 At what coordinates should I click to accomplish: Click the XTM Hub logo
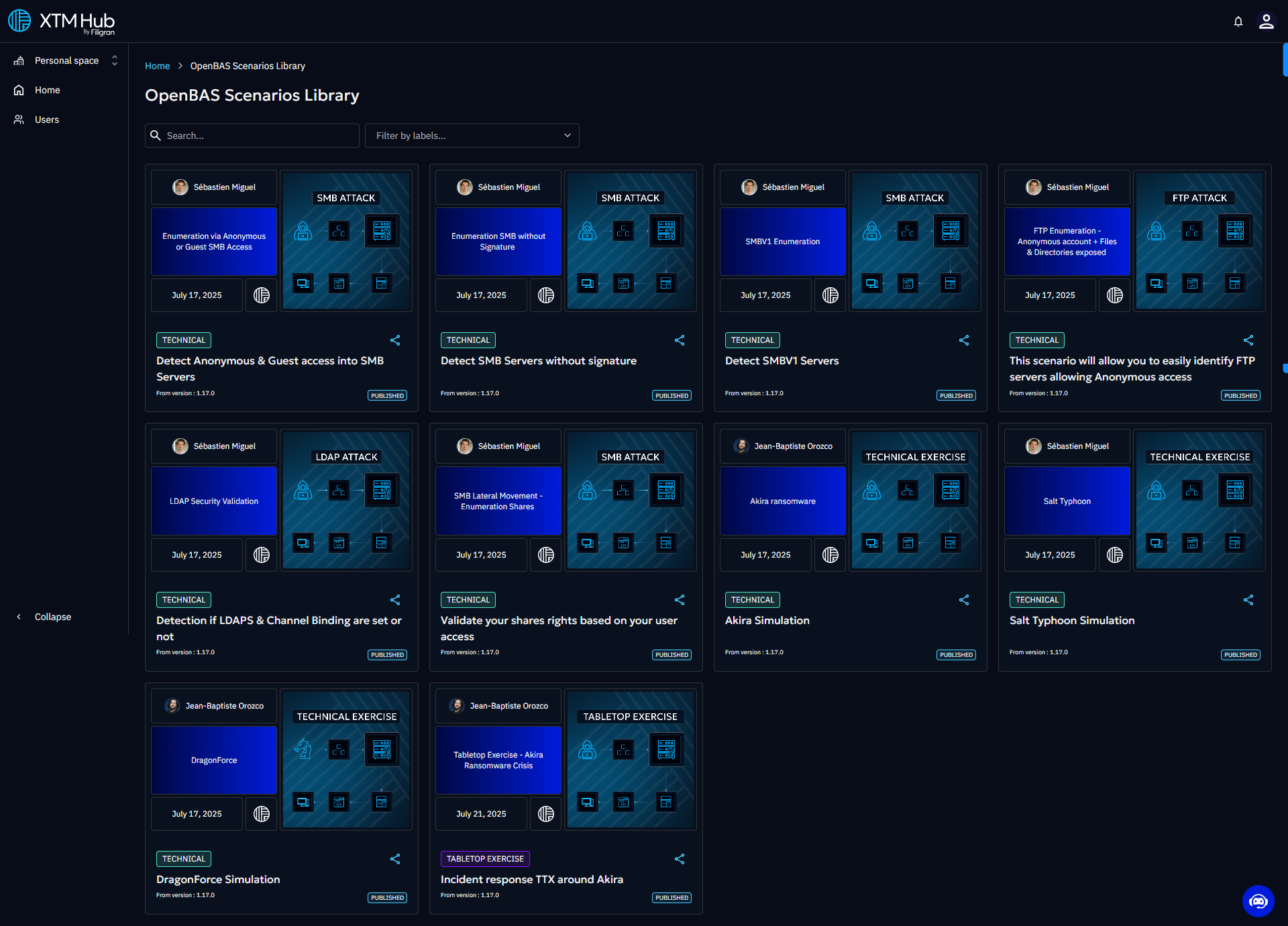click(x=61, y=21)
